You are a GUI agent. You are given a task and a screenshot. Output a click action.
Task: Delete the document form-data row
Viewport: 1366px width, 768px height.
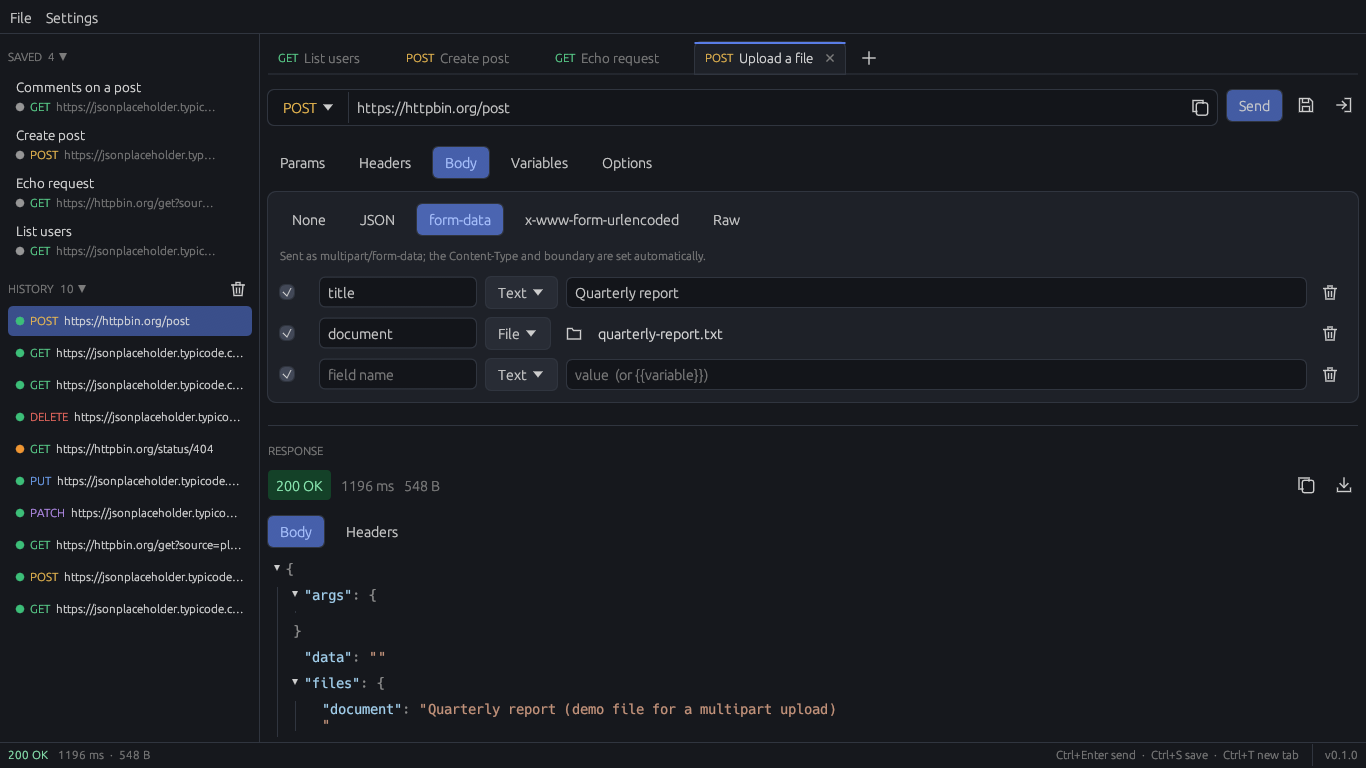tap(1330, 334)
